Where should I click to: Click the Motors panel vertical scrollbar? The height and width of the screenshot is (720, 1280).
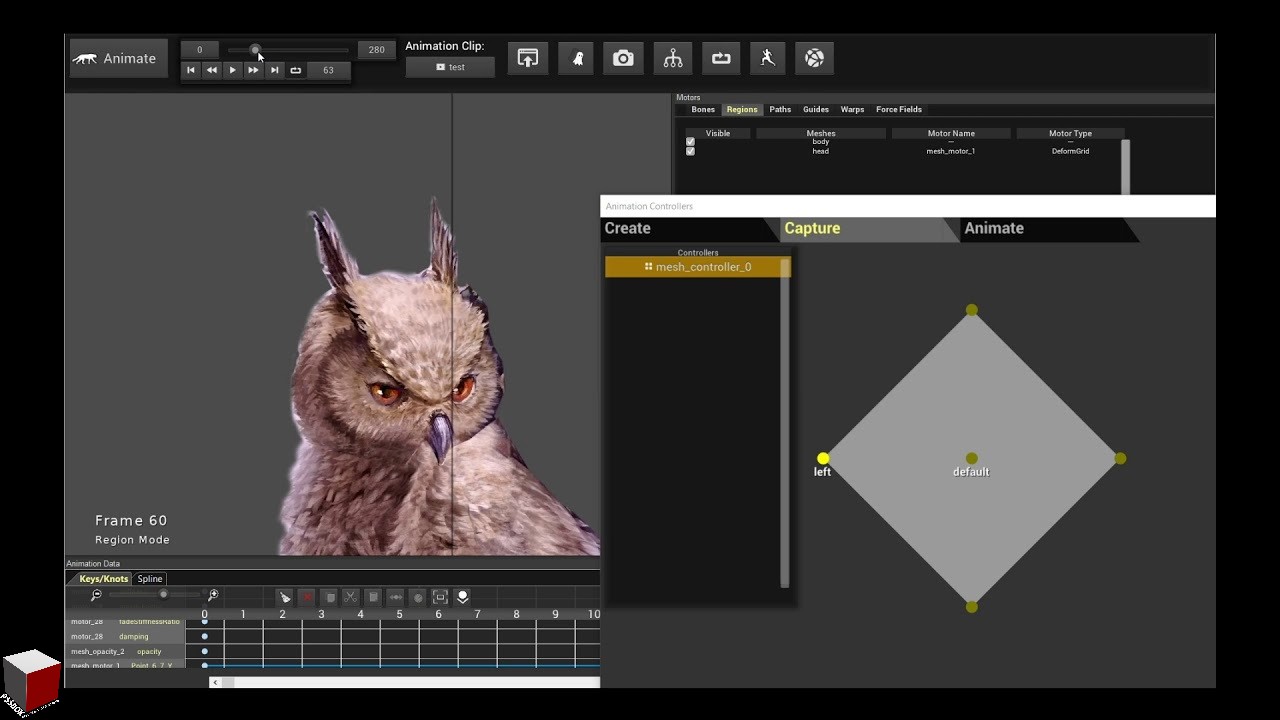(x=1126, y=166)
